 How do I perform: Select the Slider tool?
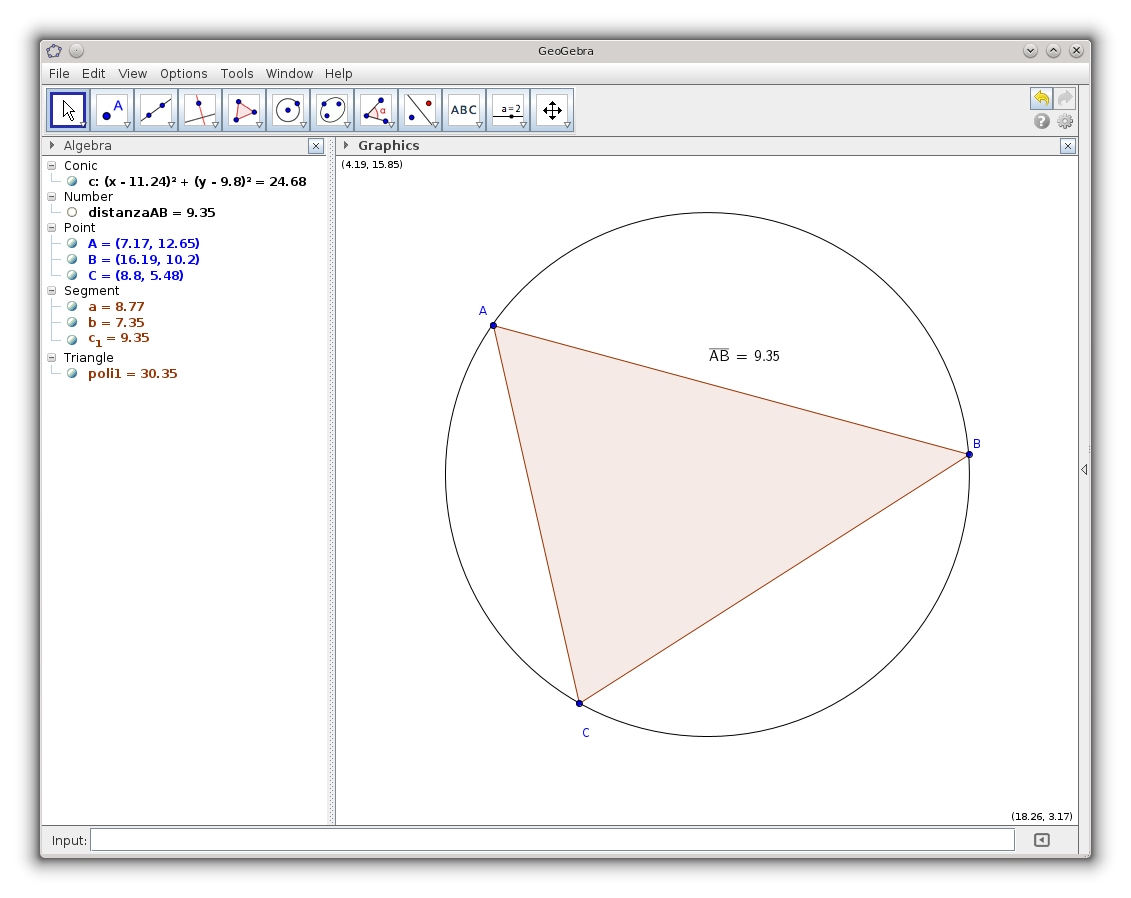point(508,109)
